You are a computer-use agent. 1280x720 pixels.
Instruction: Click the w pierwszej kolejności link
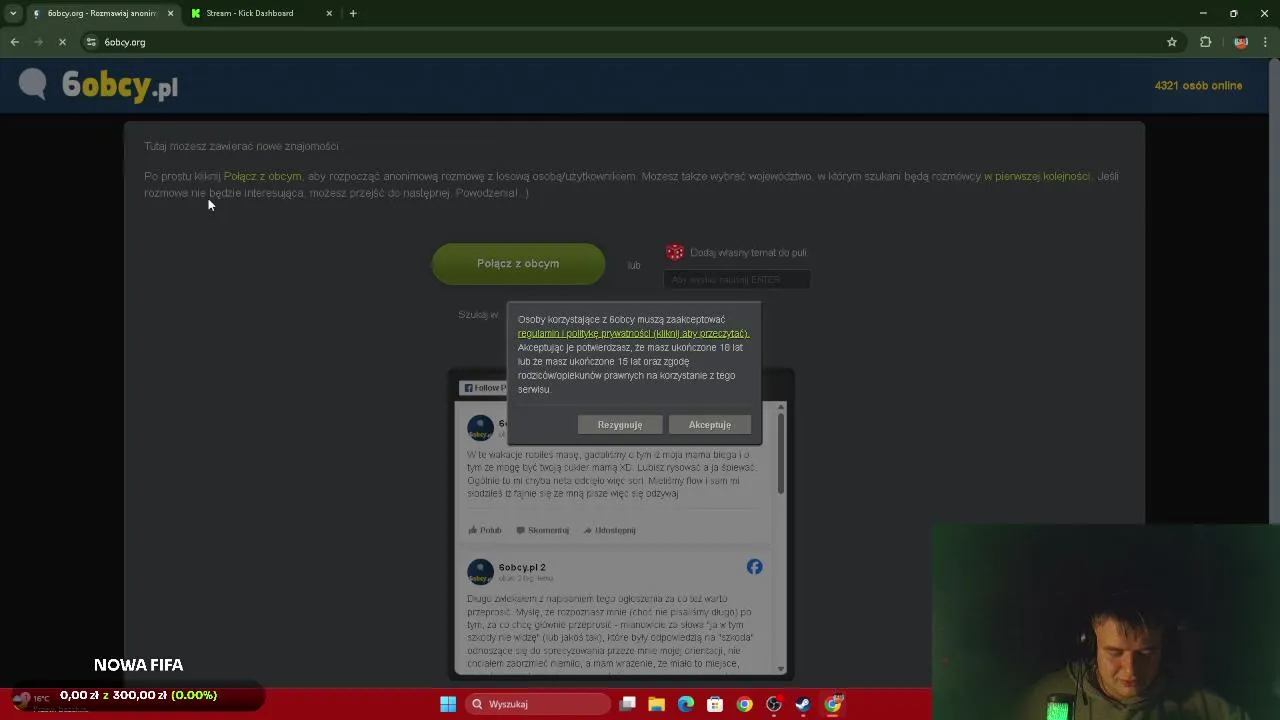1037,176
